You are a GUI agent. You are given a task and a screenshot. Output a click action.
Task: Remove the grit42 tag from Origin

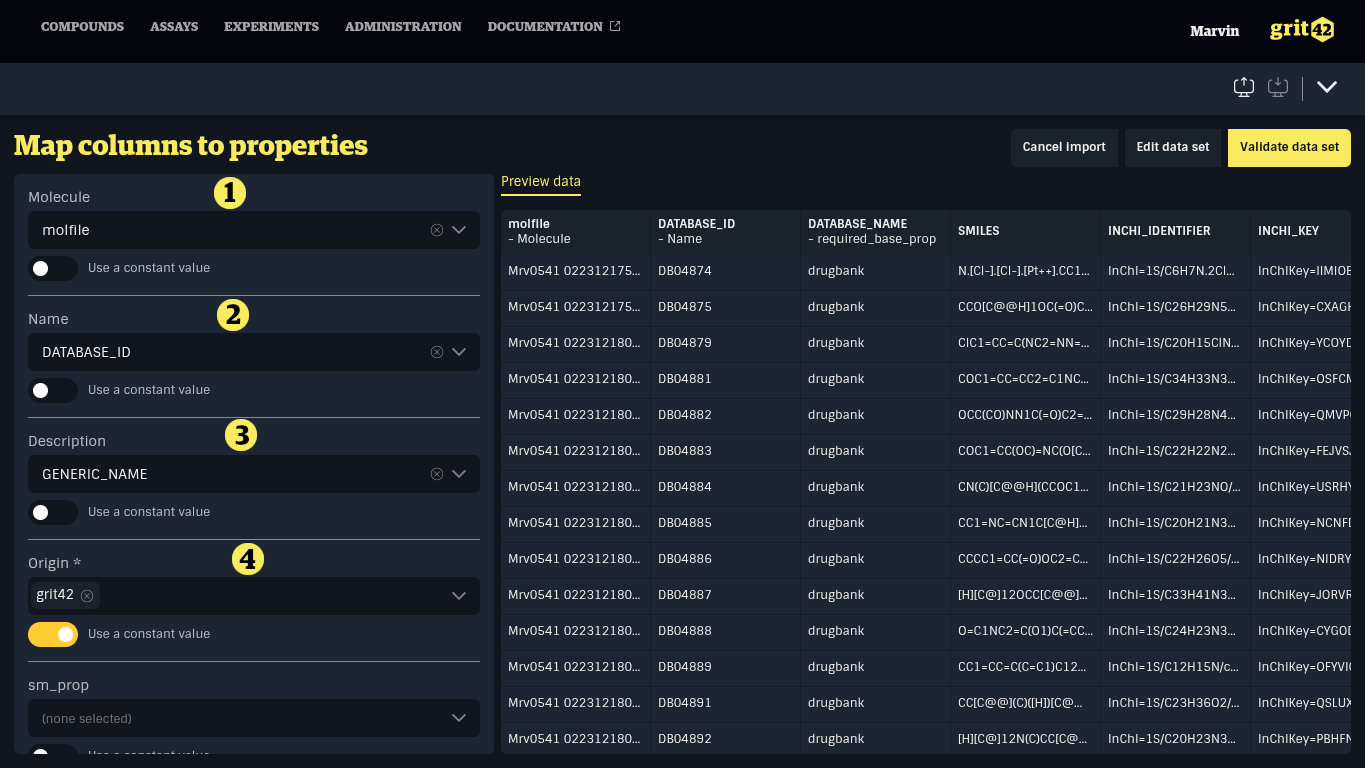87,595
